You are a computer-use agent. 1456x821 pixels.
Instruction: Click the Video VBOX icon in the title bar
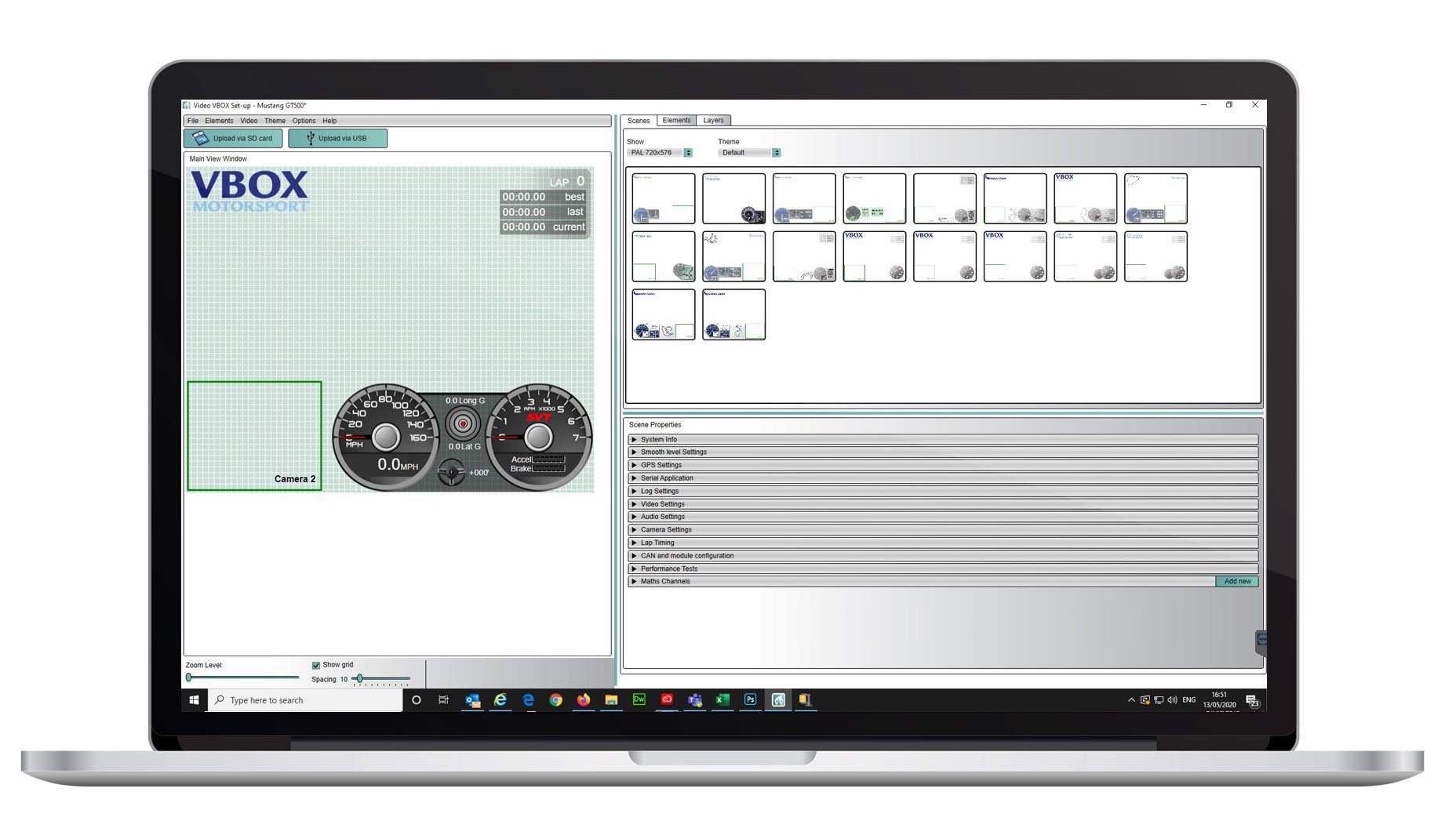[x=185, y=104]
